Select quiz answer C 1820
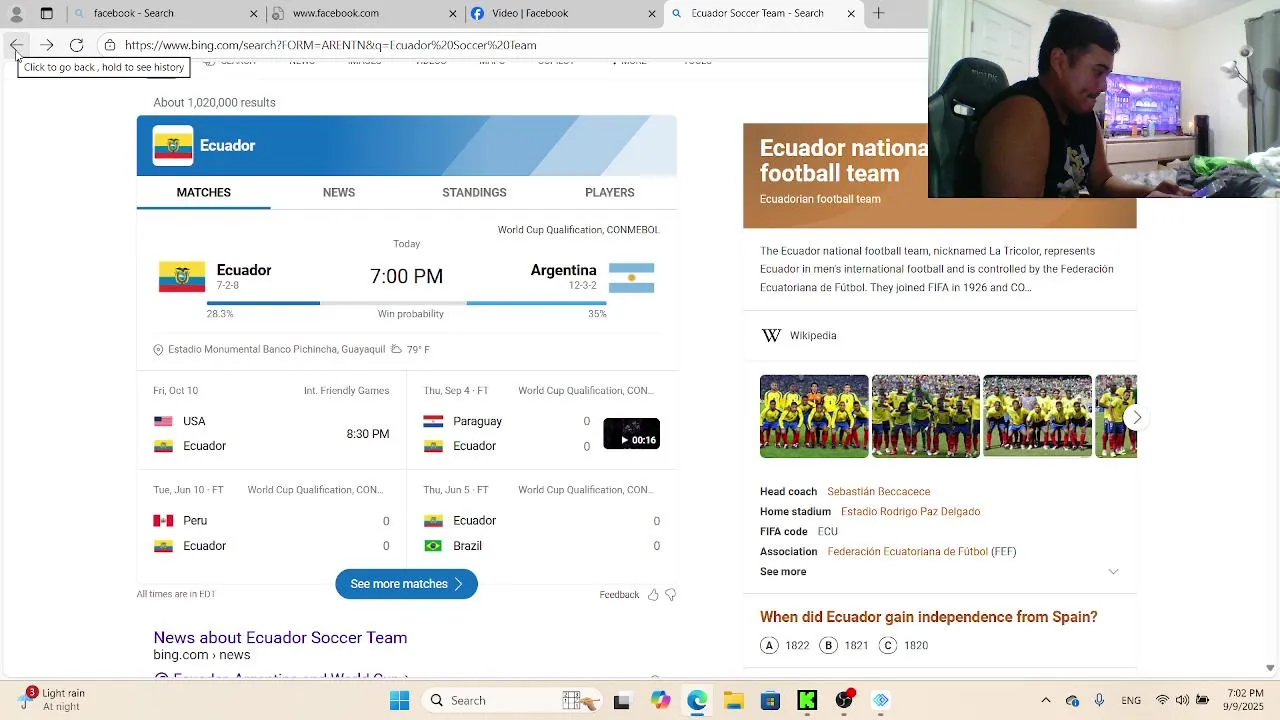 pyautogui.click(x=904, y=646)
